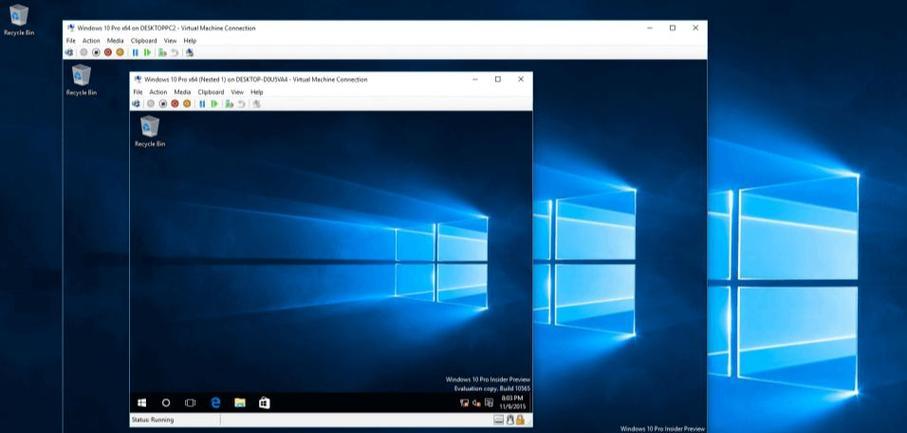Click Ctrl+Alt+Delete icon in Nested 1 window toolbar
This screenshot has width=907, height=433.
tap(136, 103)
